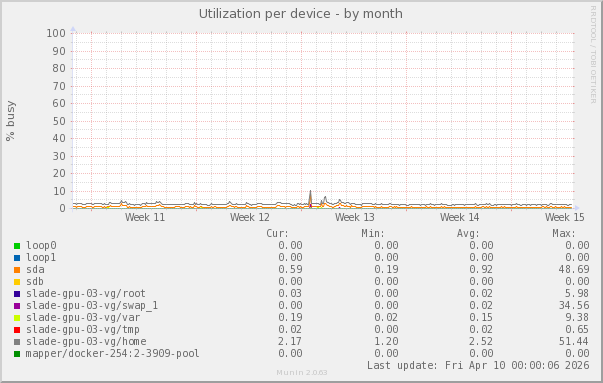Viewport: 603px width, 383px height.
Task: Click the 'loop0' legend label
Action: 41,245
